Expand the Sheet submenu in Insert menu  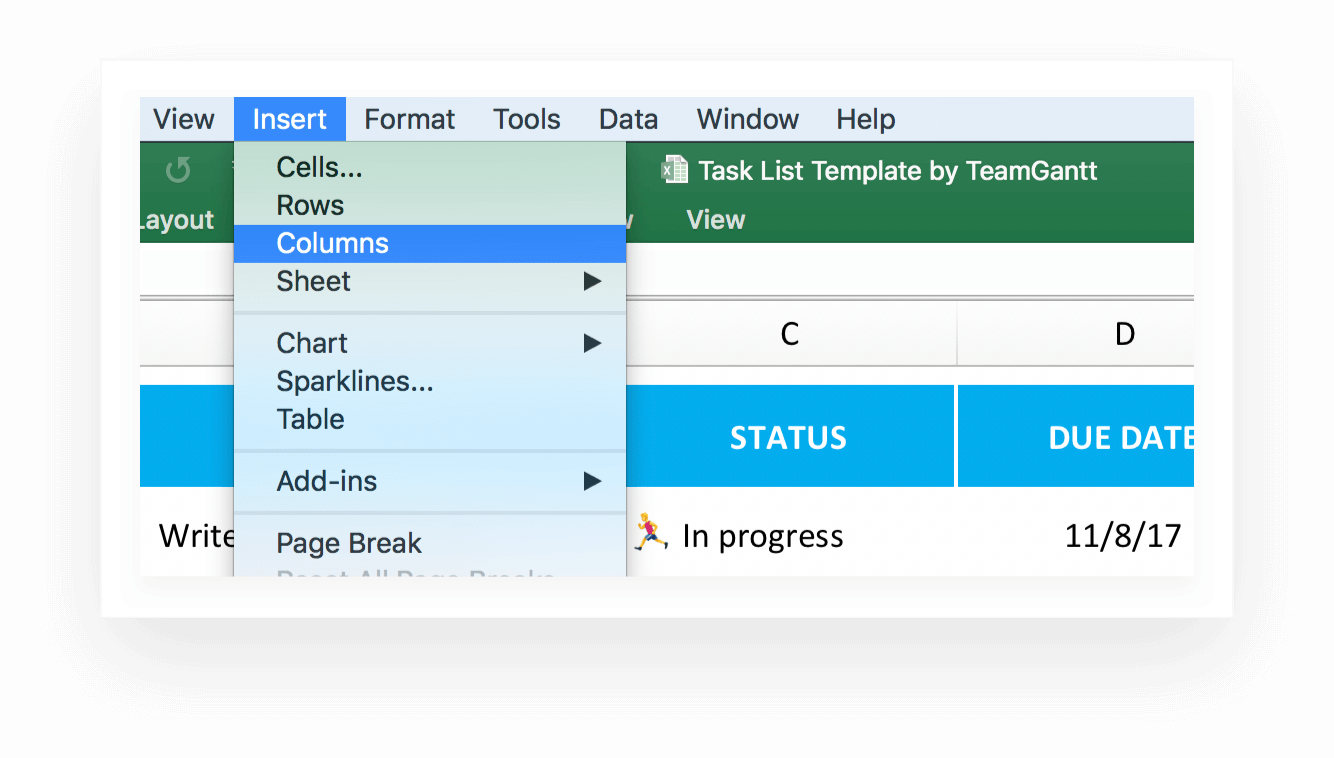coord(592,282)
